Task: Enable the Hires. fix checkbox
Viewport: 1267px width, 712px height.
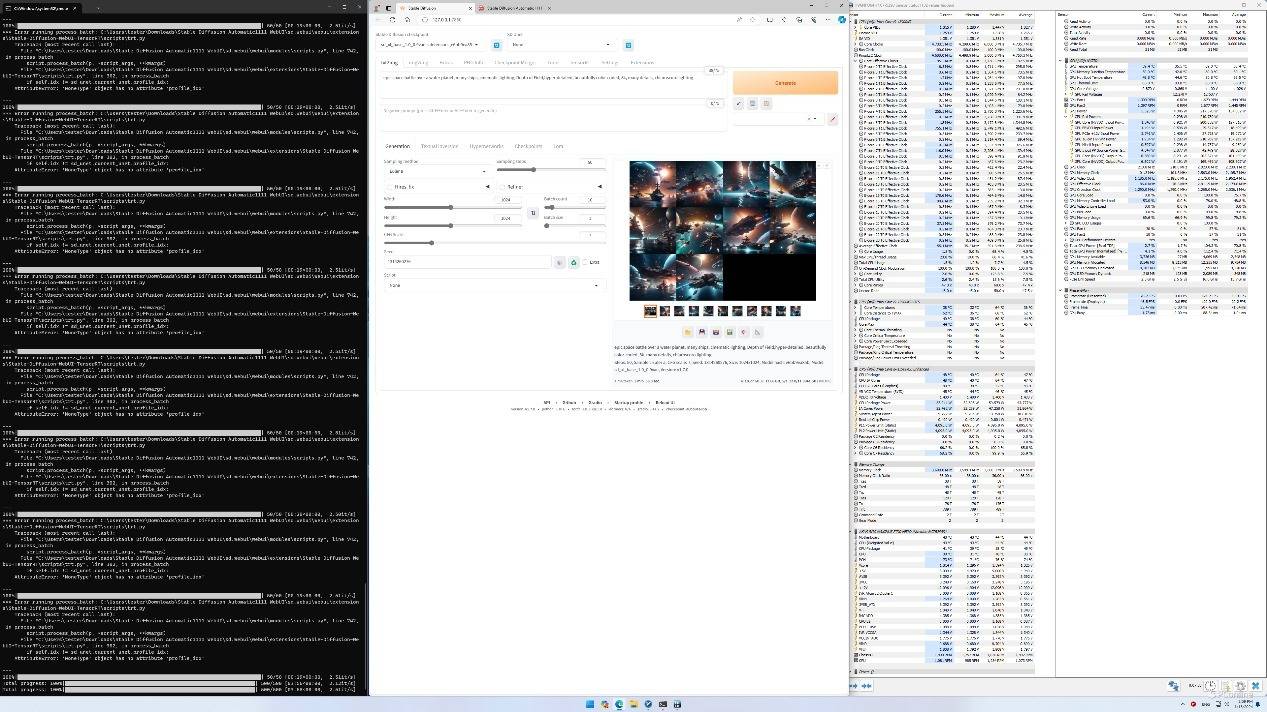Action: (x=390, y=187)
